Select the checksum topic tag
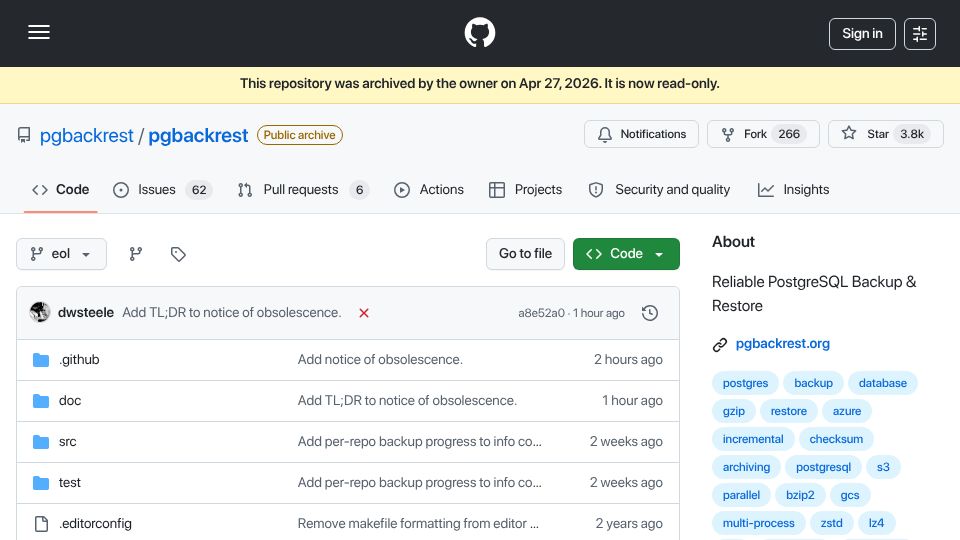 (x=836, y=439)
